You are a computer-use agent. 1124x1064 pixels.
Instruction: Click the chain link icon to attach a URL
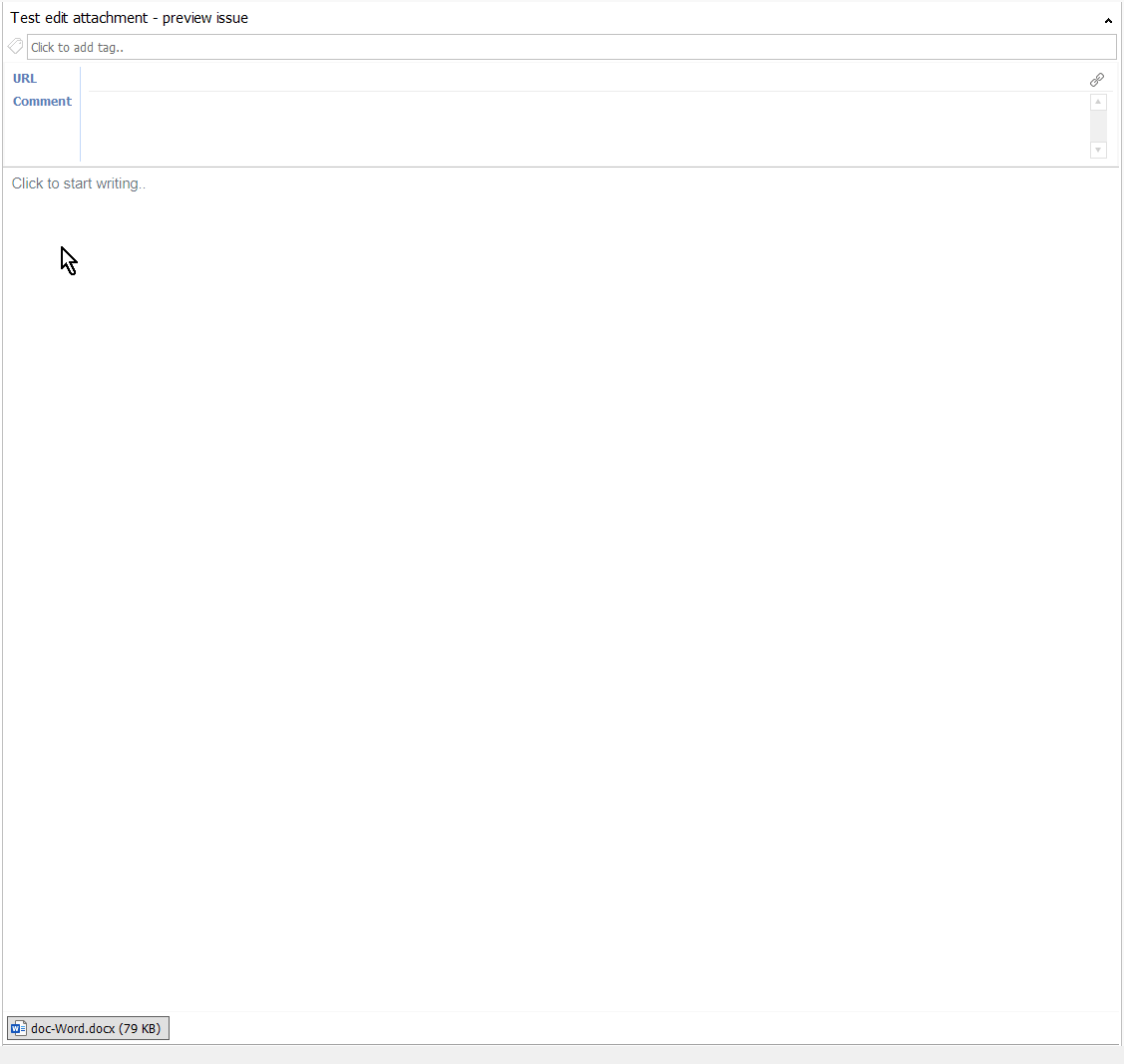click(x=1097, y=80)
